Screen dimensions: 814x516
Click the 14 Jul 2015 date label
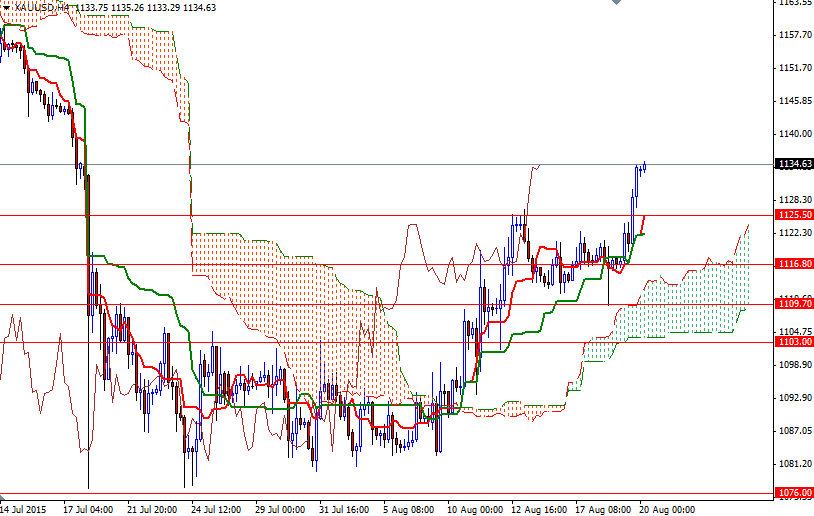[x=23, y=510]
